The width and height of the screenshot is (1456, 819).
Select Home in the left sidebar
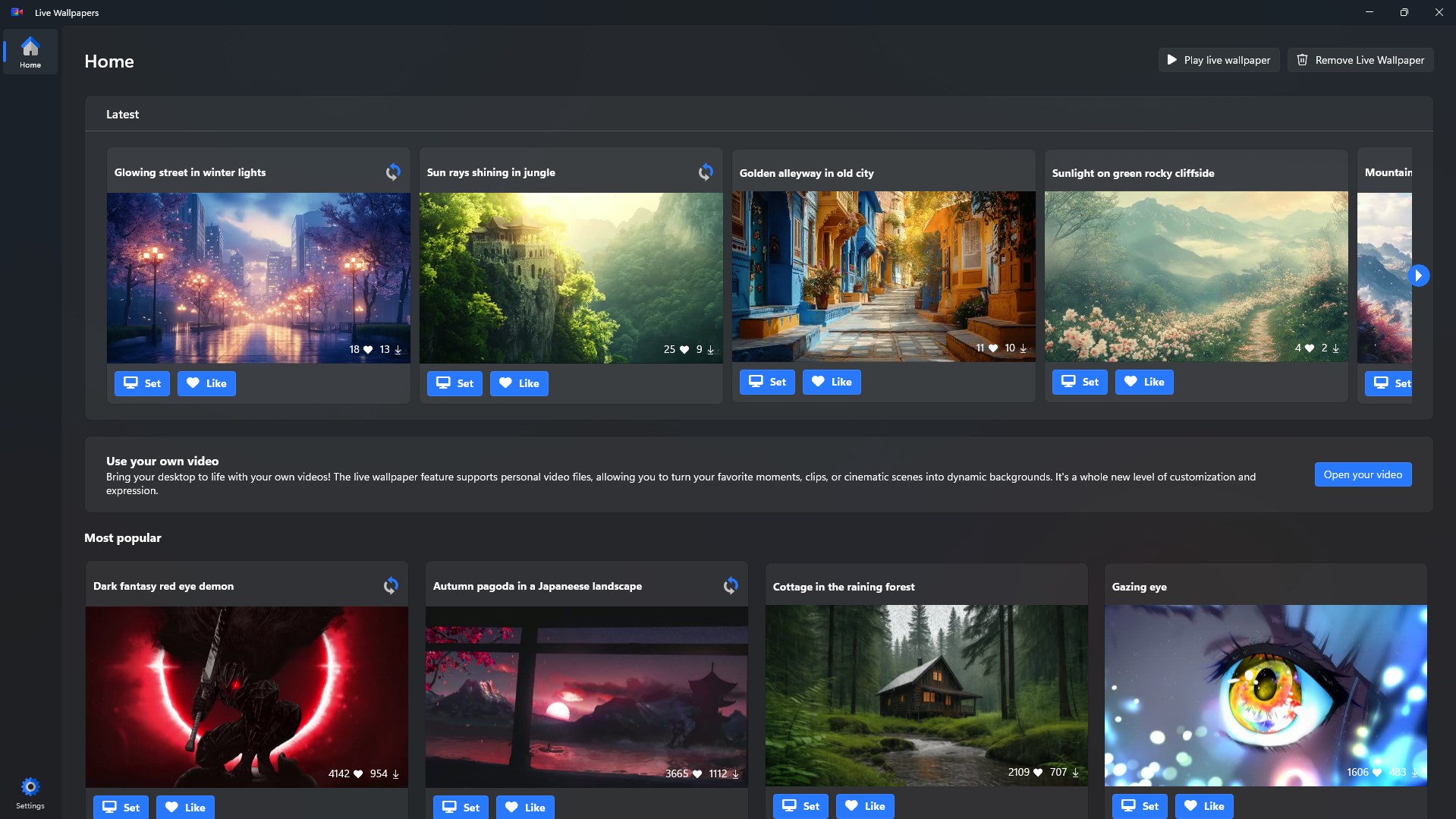30,51
